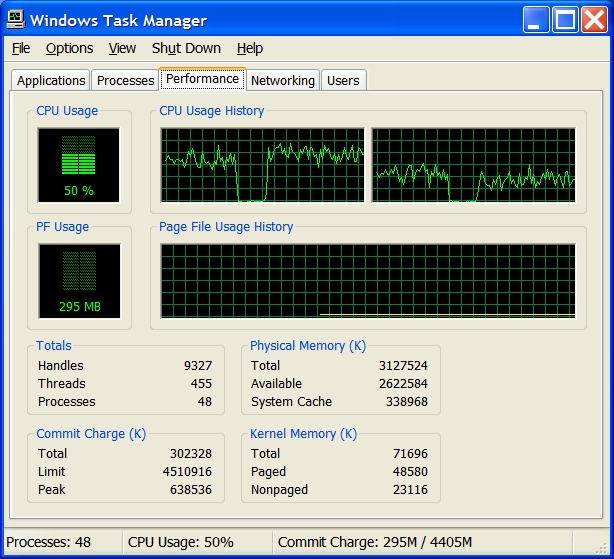
Task: Click Kernel Memory Total 71696
Action: [x=410, y=454]
